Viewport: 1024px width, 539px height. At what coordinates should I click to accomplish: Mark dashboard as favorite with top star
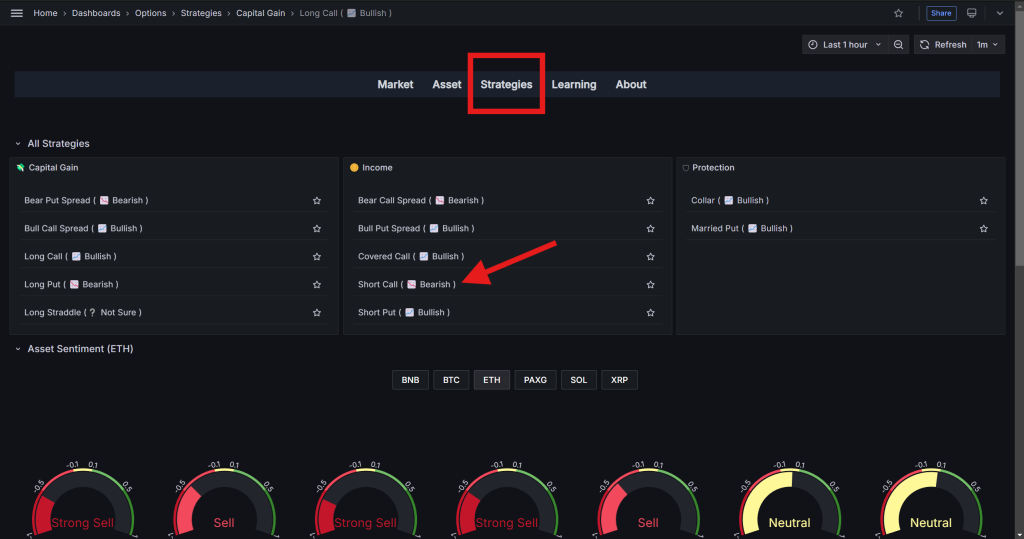pyautogui.click(x=898, y=13)
